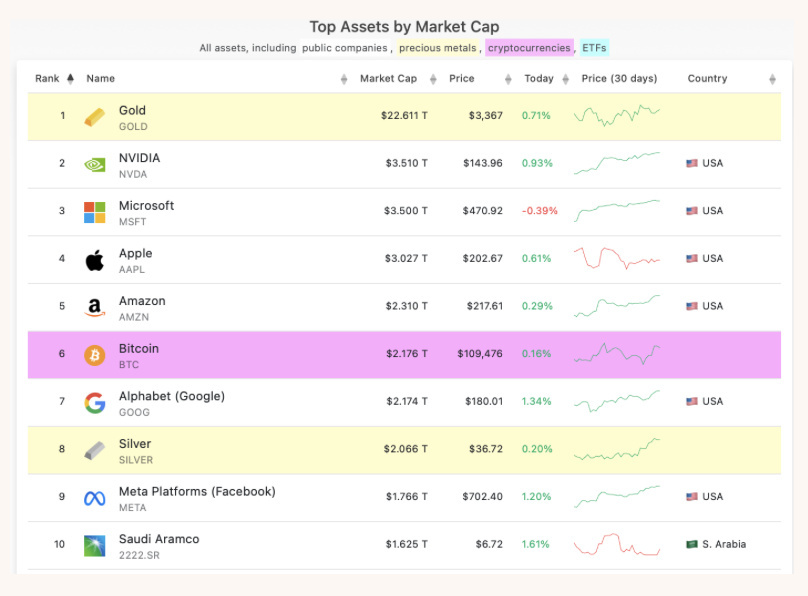
Task: Click NVIDIA market cap $3.510 T
Action: (407, 163)
